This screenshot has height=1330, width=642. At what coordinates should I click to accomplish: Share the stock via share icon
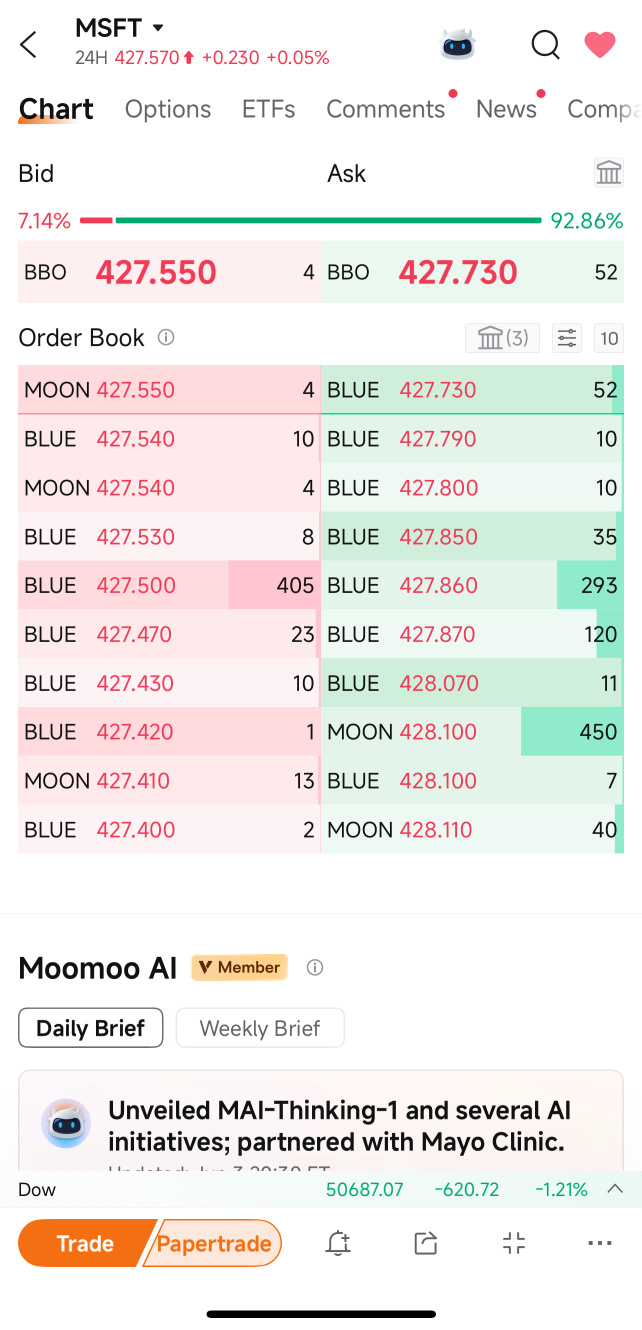click(x=426, y=1243)
